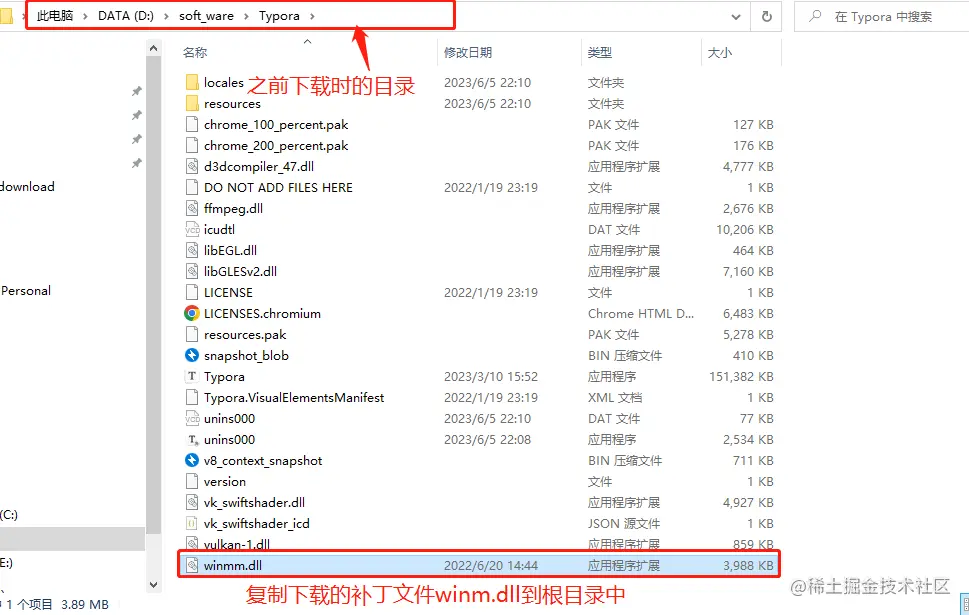This screenshot has width=969, height=615.
Task: Click the libEGL.dll file icon
Action: point(192,250)
